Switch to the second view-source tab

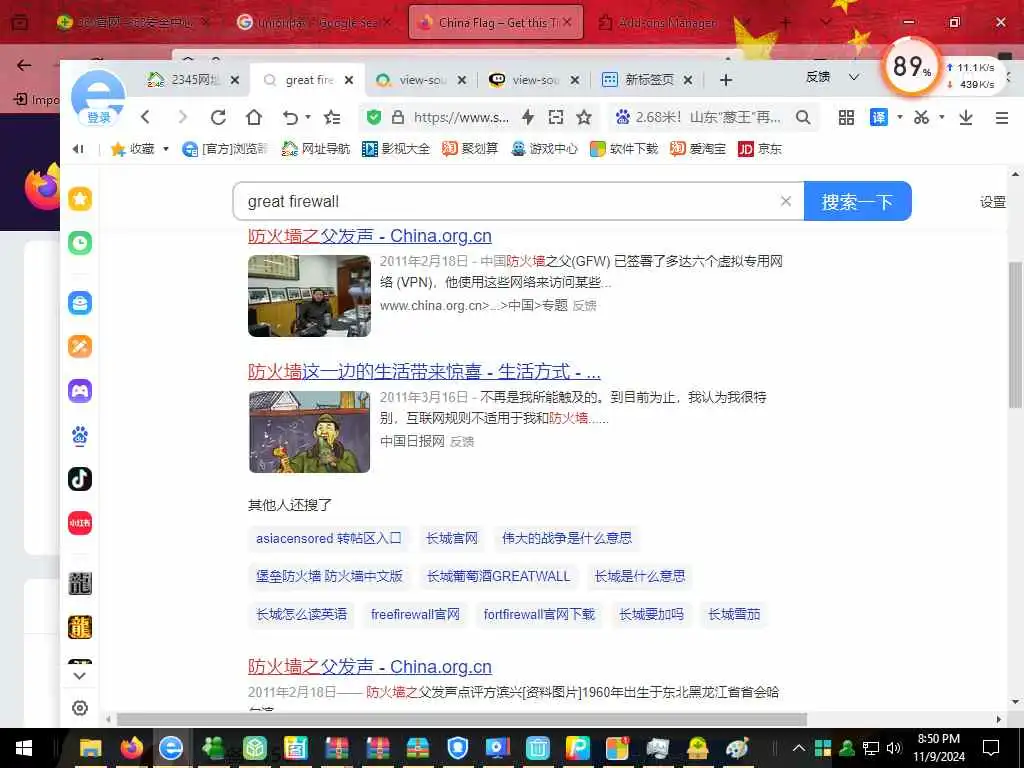(534, 80)
